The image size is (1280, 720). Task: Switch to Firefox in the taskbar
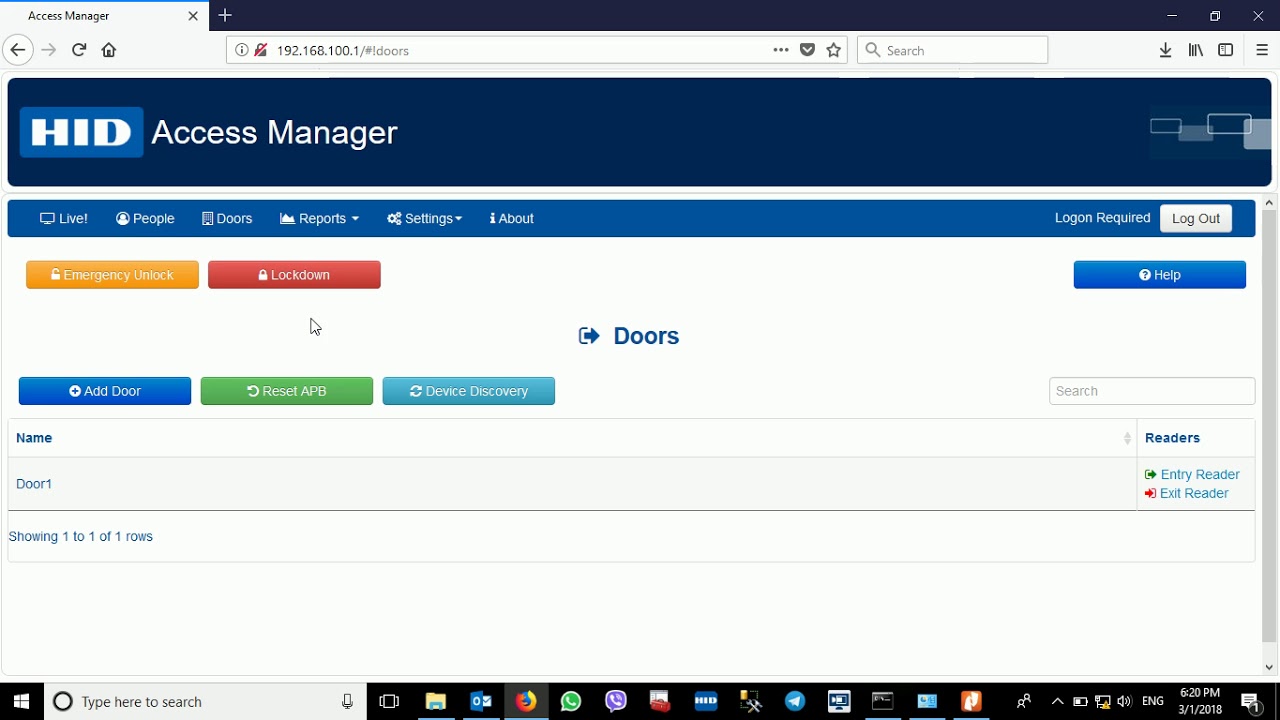(x=526, y=701)
